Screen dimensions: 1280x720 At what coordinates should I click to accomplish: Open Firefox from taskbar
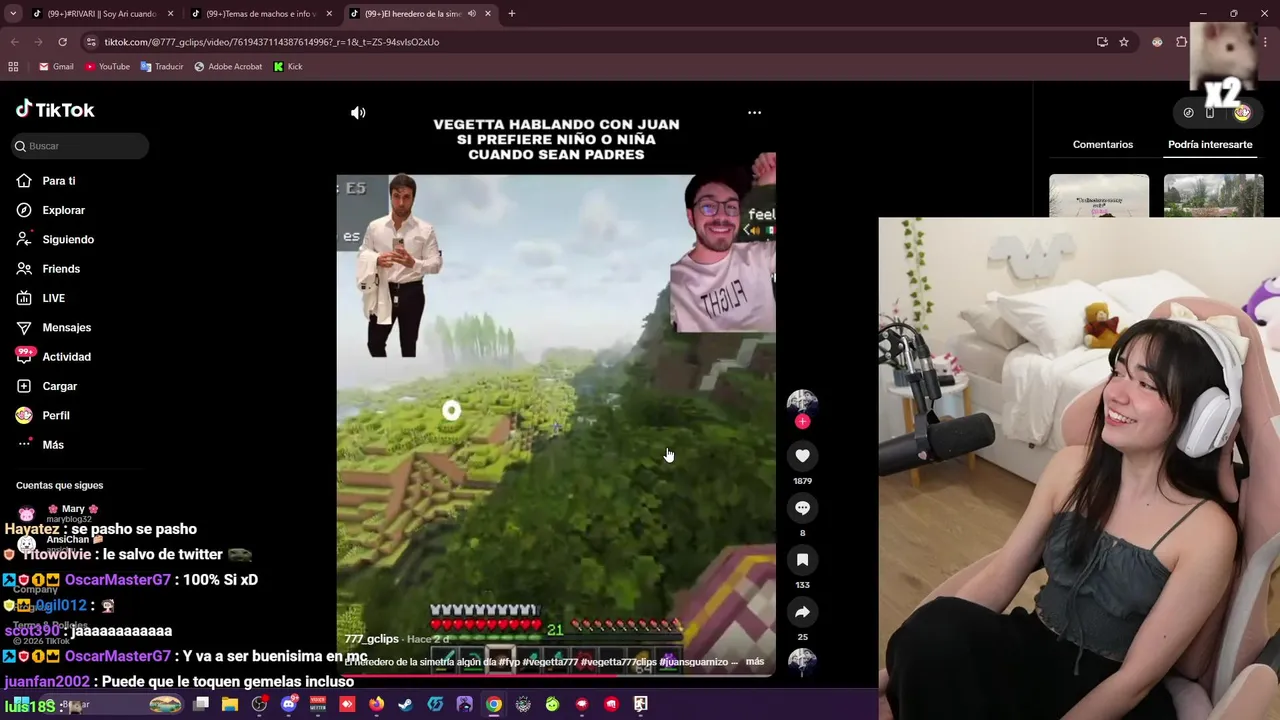(x=376, y=704)
